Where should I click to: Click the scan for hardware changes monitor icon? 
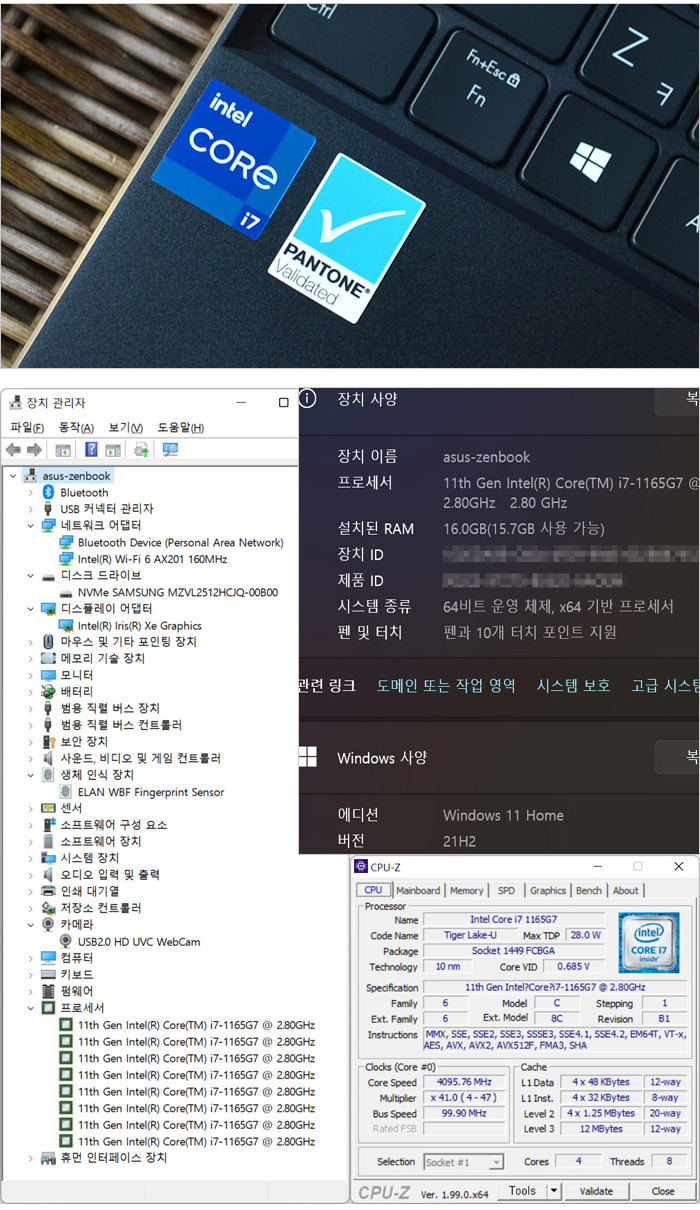click(170, 450)
